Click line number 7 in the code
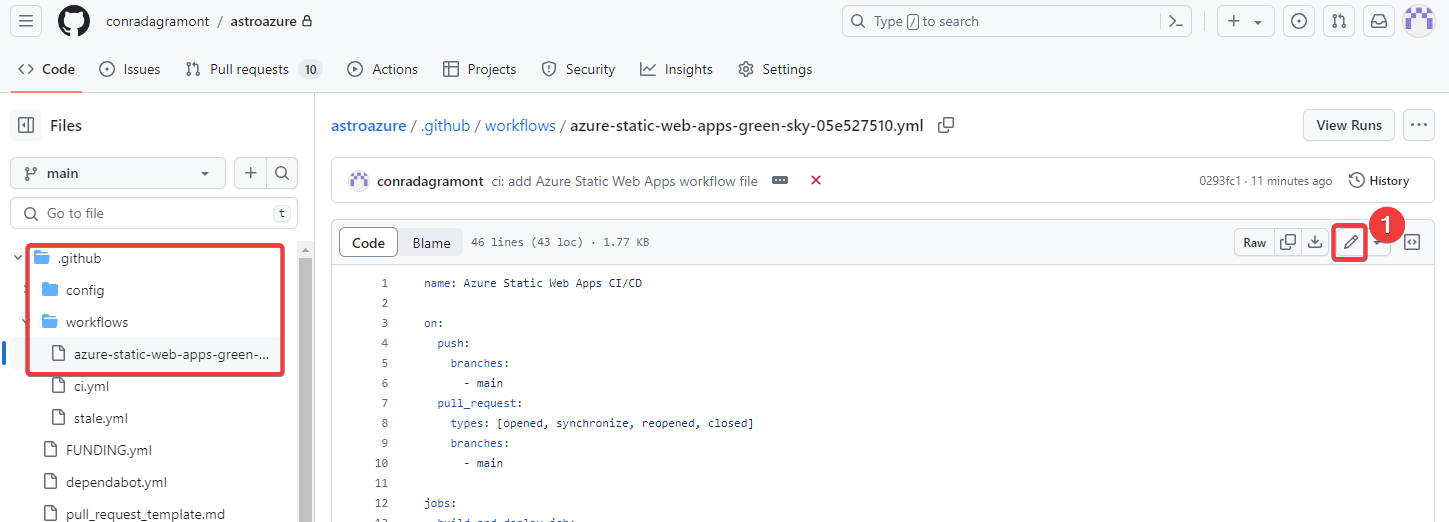 [x=384, y=403]
